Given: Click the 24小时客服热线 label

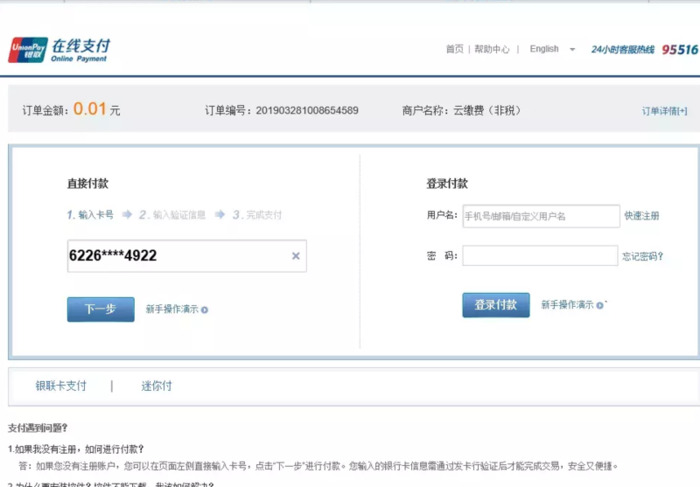Looking at the screenshot, I should click(623, 50).
